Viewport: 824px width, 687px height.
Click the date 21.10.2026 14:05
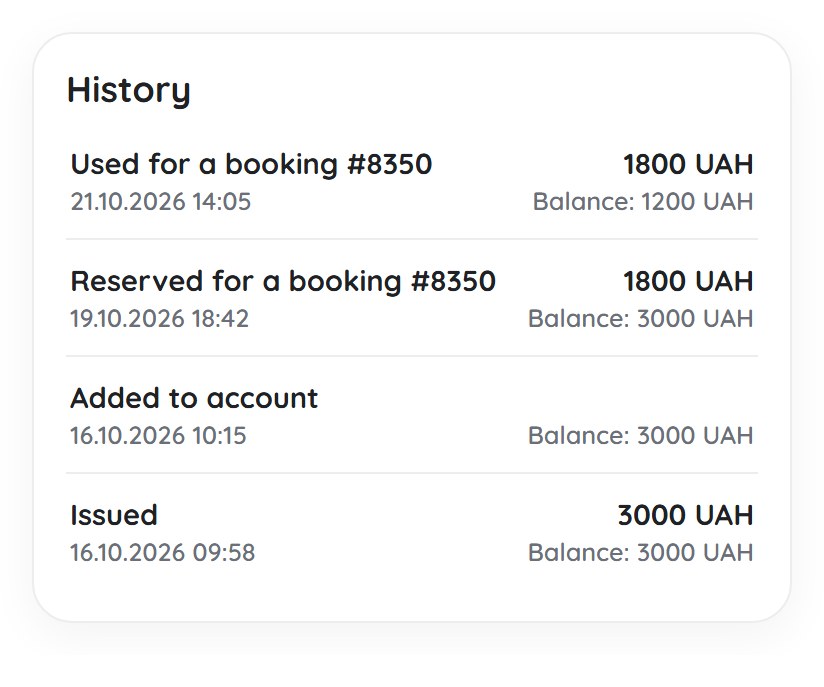(x=161, y=202)
